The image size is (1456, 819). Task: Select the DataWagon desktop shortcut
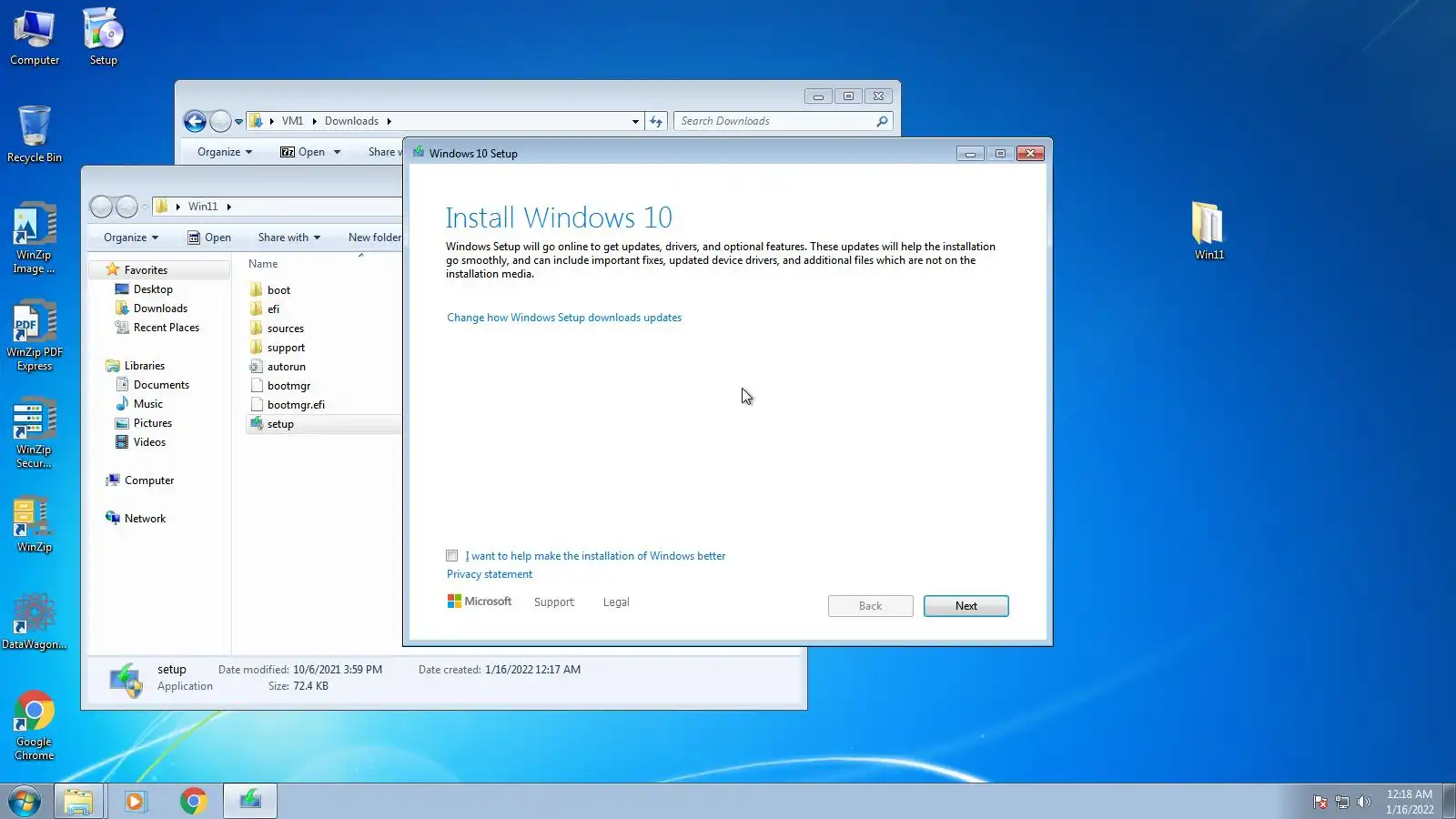coord(35,622)
